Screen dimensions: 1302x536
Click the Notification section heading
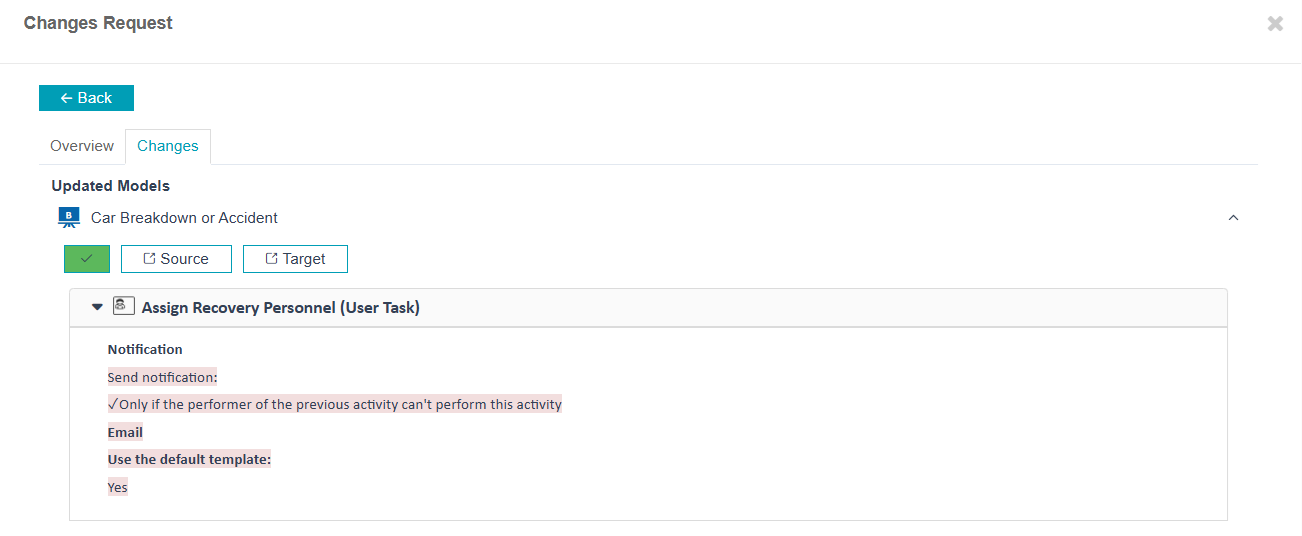pyautogui.click(x=145, y=350)
